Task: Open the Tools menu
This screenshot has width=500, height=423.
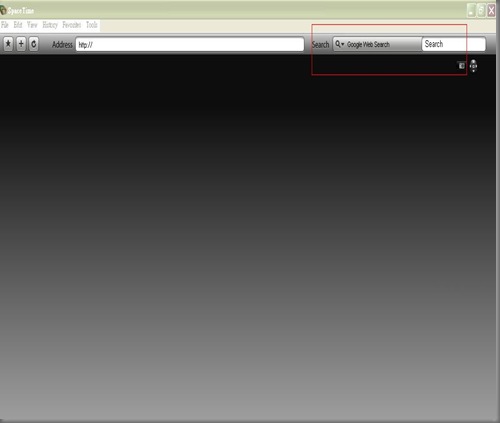Action: click(92, 25)
